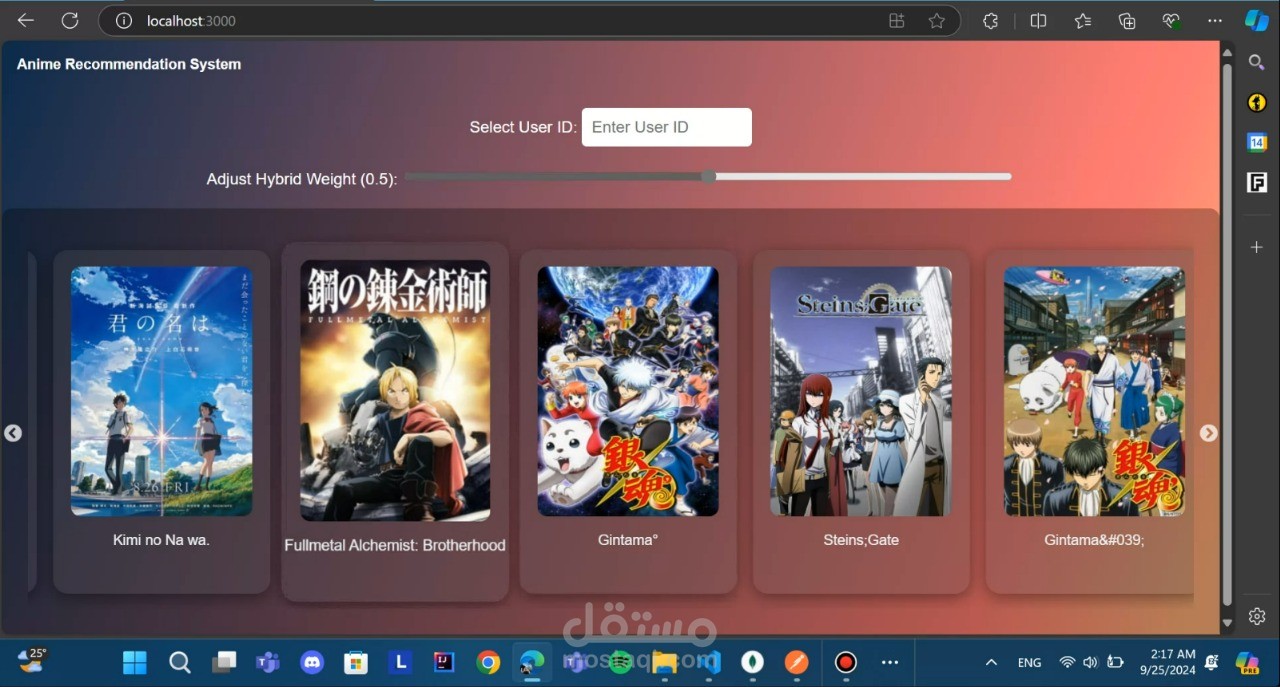Select the Fullmetal Alchemist: Brotherhood poster
Screen dimensions: 1280x687
(395, 390)
